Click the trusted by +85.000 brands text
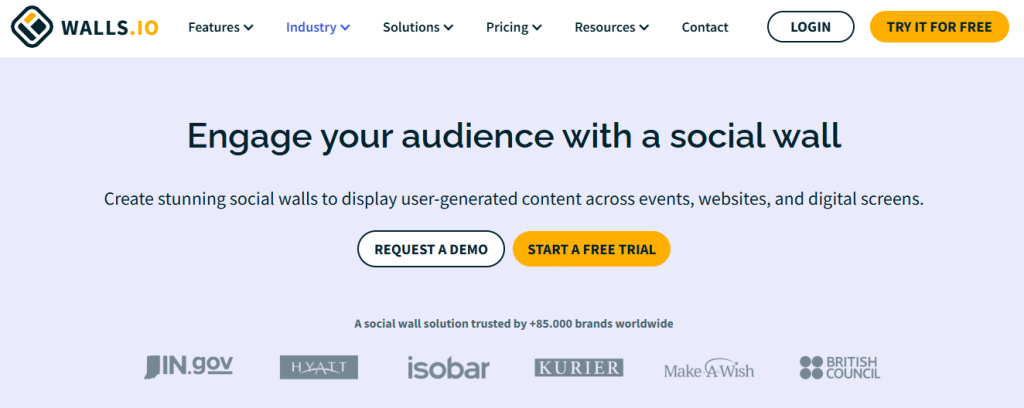This screenshot has width=1024, height=408. click(513, 324)
